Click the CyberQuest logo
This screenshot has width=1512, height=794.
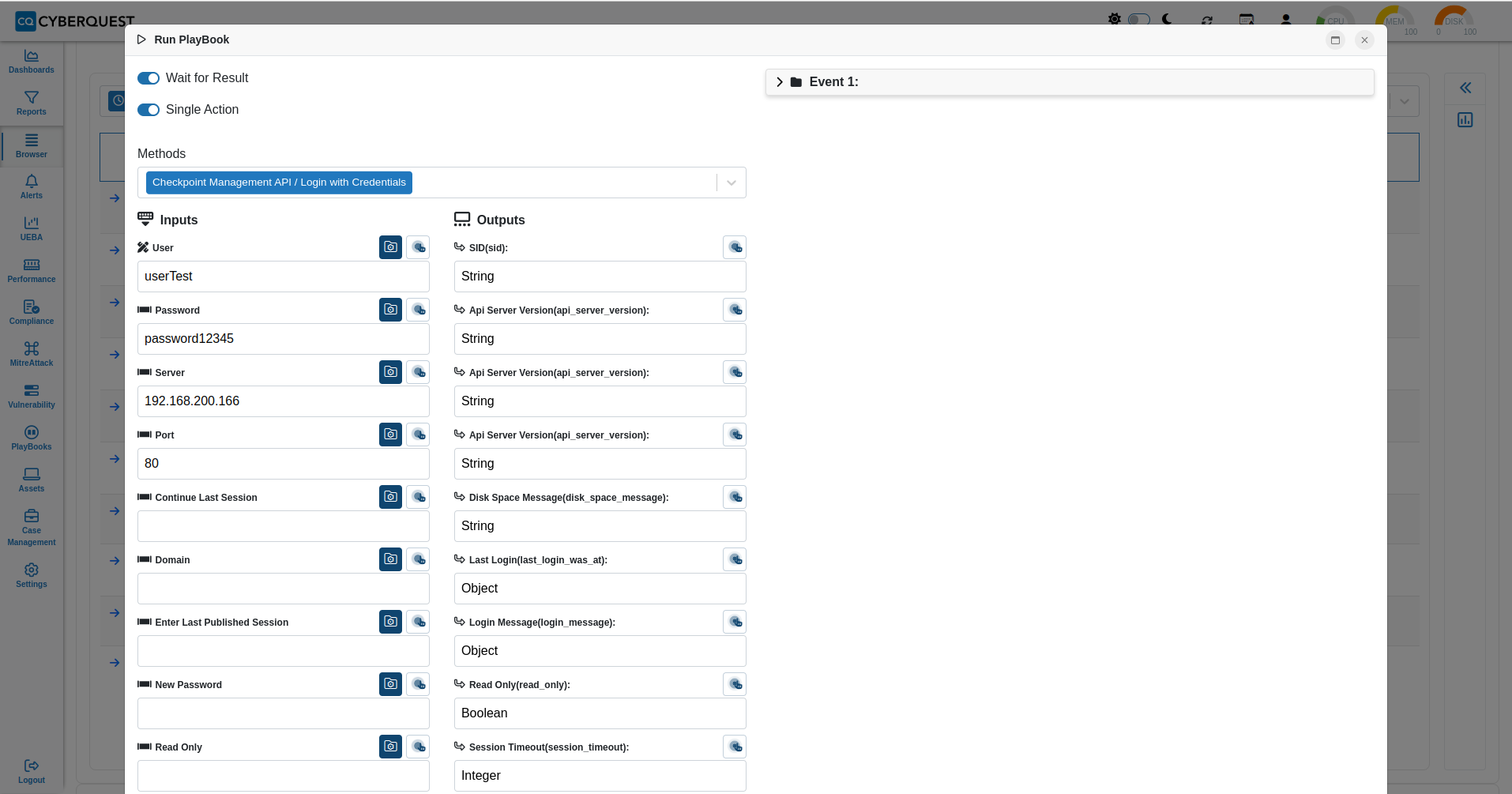75,21
